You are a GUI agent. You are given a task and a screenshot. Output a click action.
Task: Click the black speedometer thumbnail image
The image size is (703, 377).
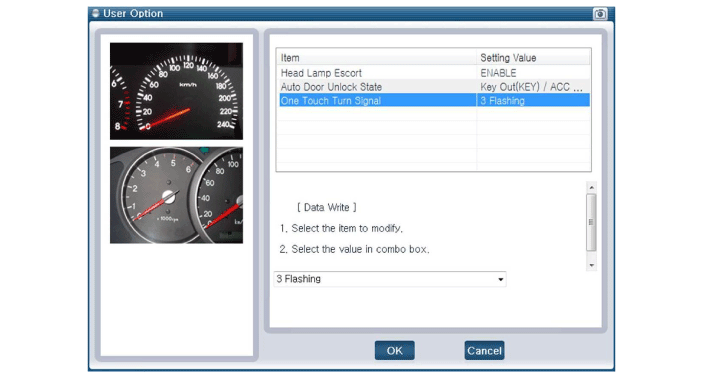pyautogui.click(x=176, y=91)
